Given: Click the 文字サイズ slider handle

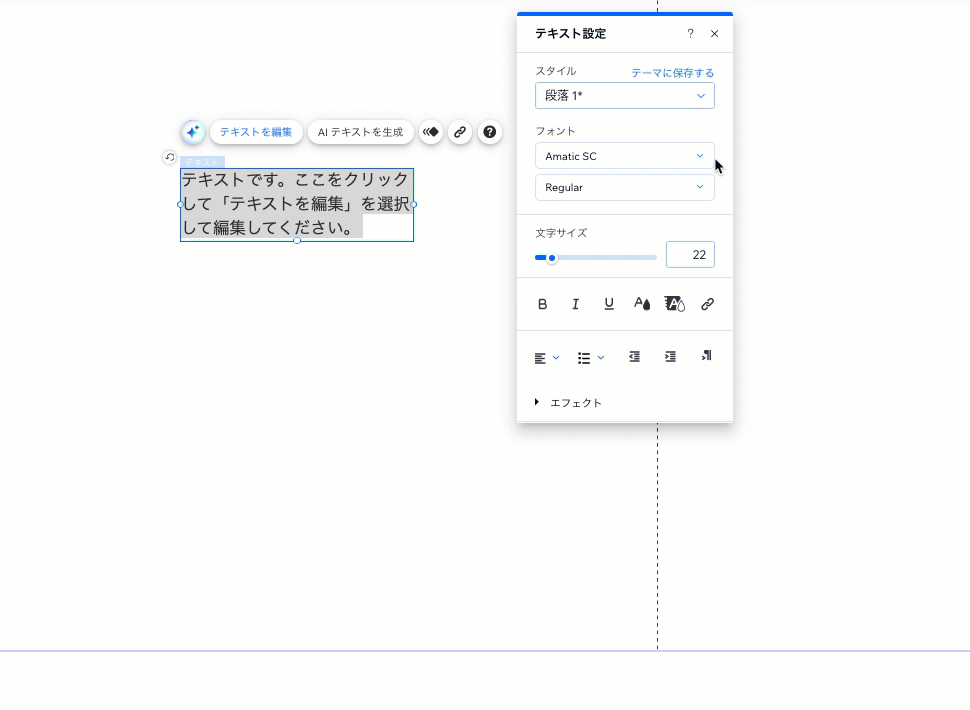Looking at the screenshot, I should pos(551,258).
